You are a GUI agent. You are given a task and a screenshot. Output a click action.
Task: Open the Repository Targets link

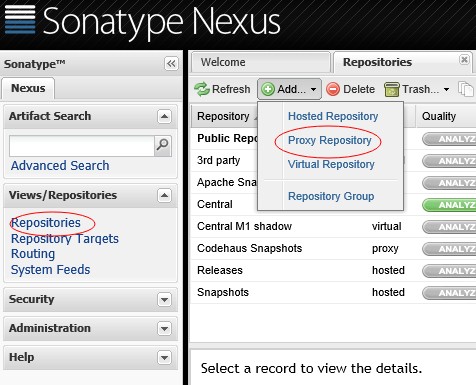[65, 239]
